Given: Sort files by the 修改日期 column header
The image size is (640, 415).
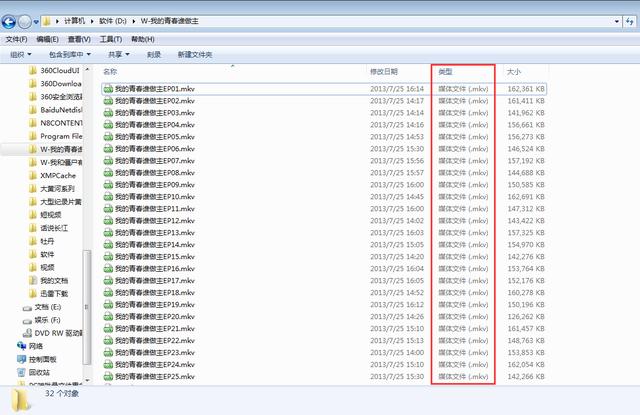Looking at the screenshot, I should coord(383,72).
